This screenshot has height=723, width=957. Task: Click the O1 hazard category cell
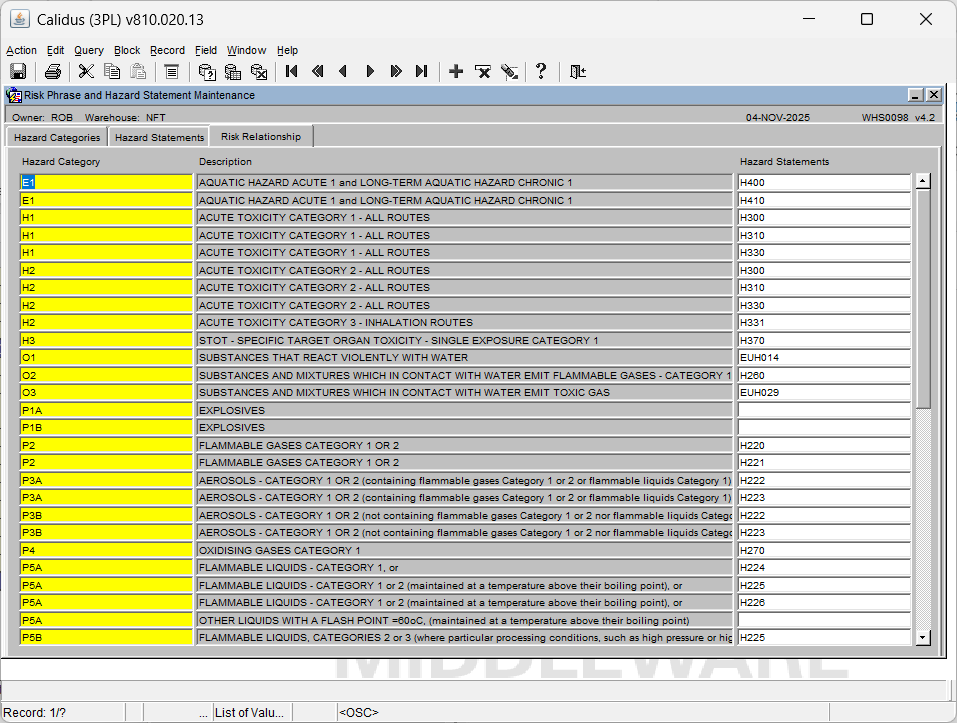point(106,358)
